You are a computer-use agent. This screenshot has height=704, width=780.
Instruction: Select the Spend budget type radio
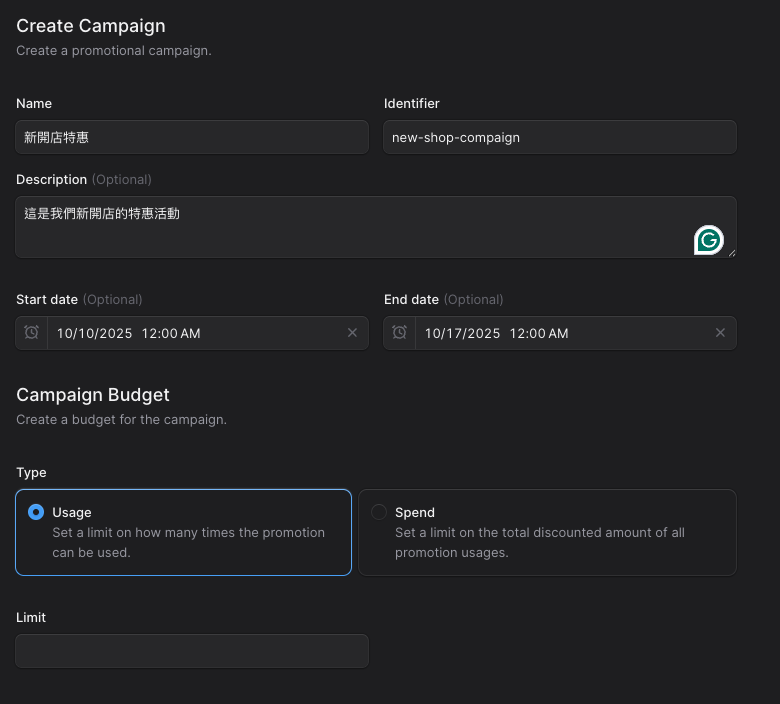tap(379, 512)
